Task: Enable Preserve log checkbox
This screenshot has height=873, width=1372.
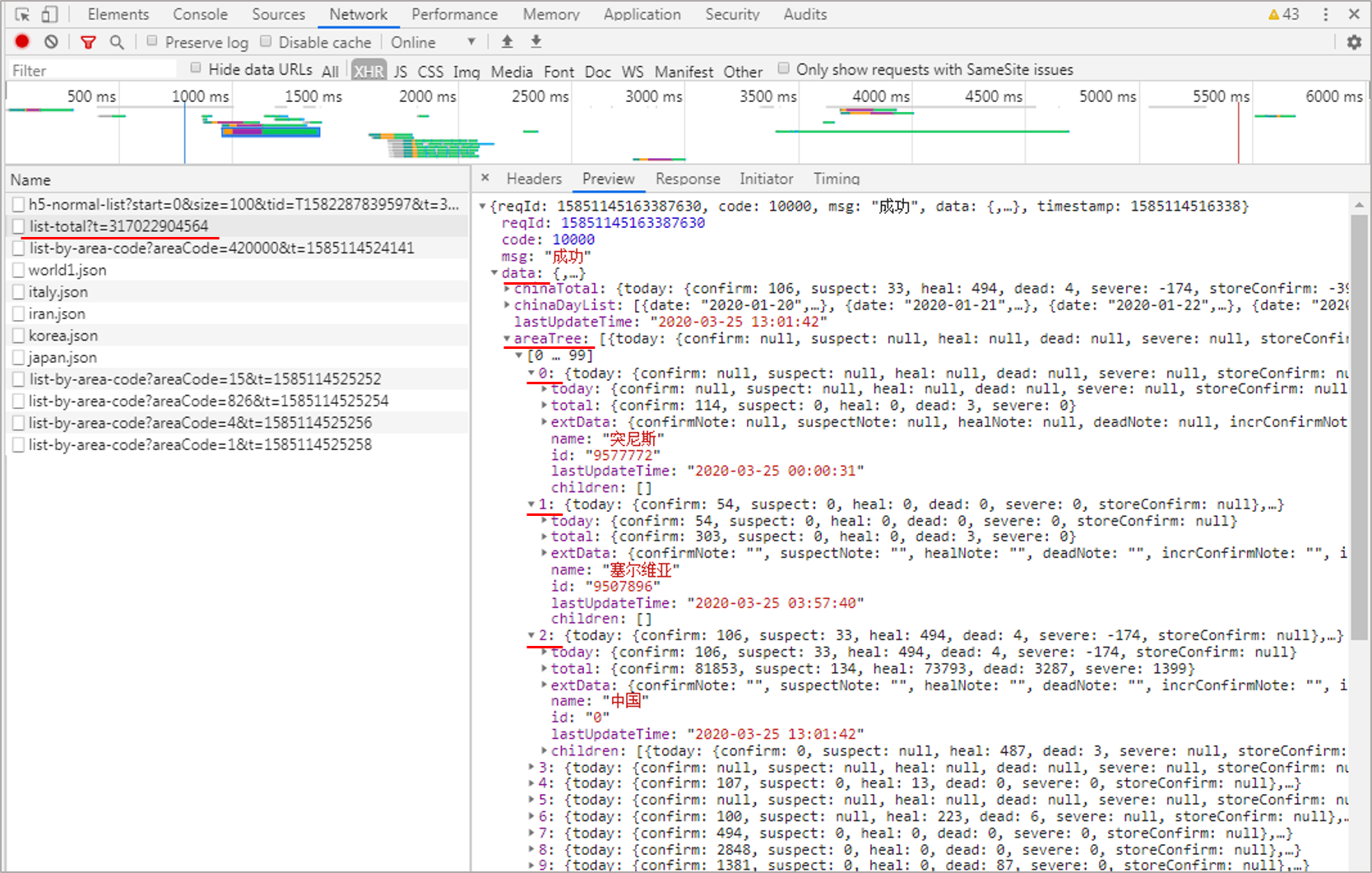Action: (152, 41)
